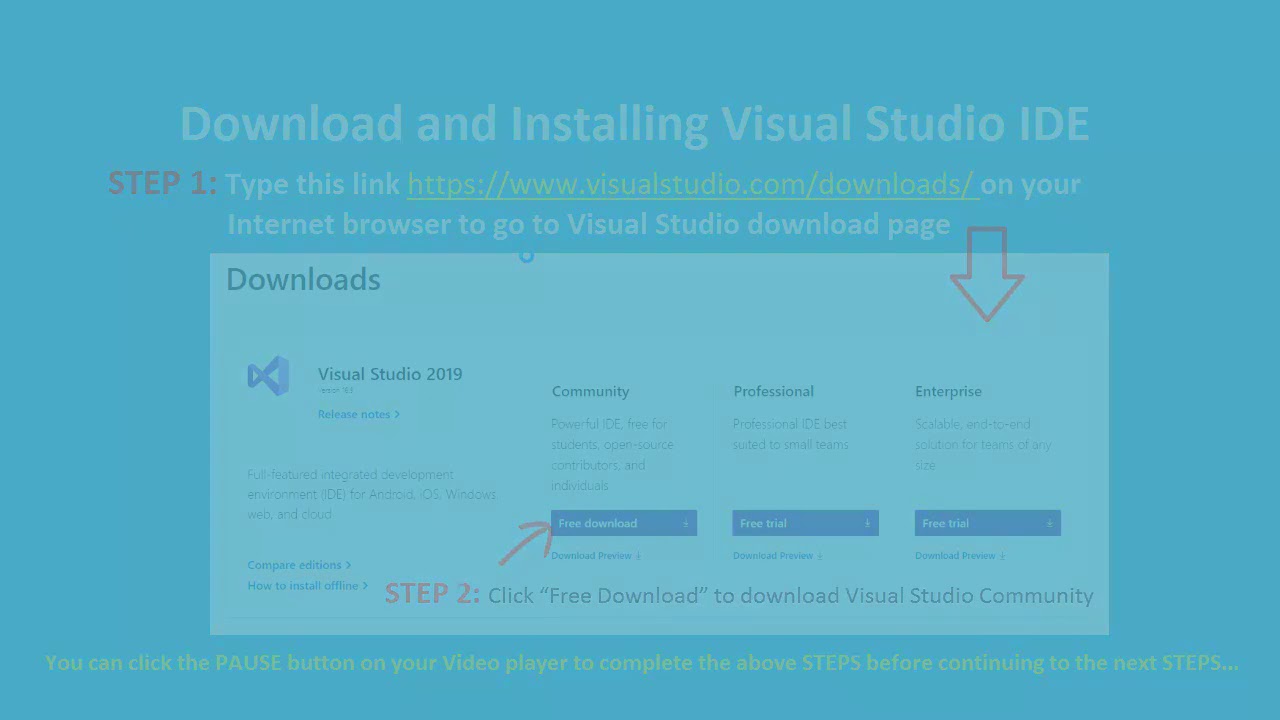The image size is (1280, 720).
Task: Select the Enterprise edition heading
Action: (949, 391)
